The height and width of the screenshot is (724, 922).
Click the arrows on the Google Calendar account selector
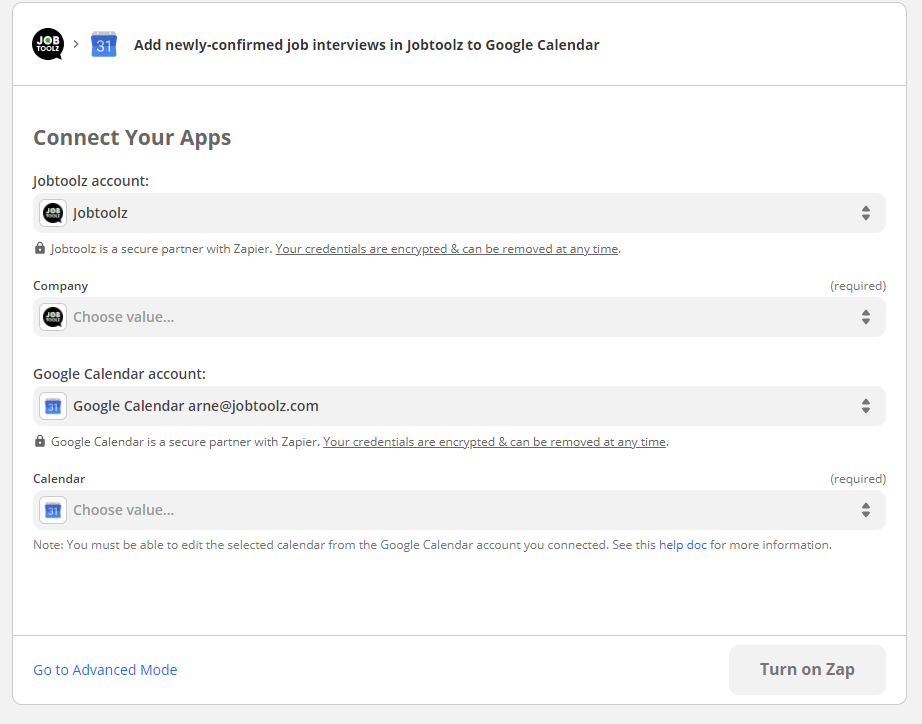866,406
